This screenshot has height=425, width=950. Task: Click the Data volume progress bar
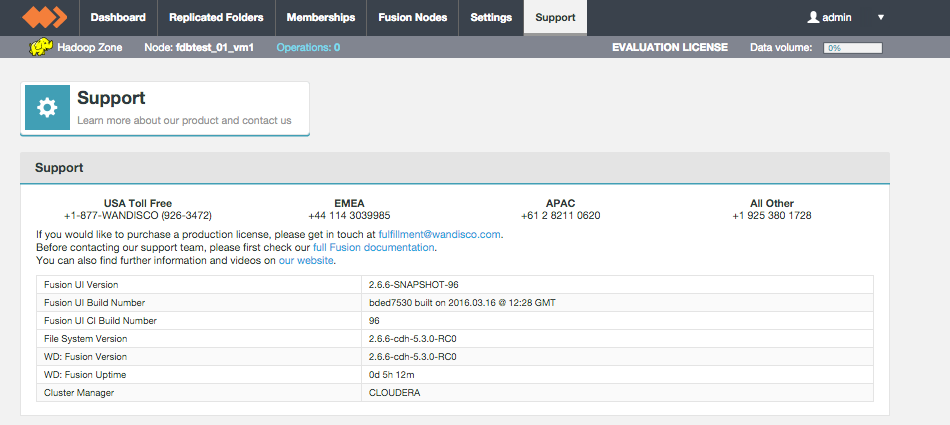[x=852, y=48]
